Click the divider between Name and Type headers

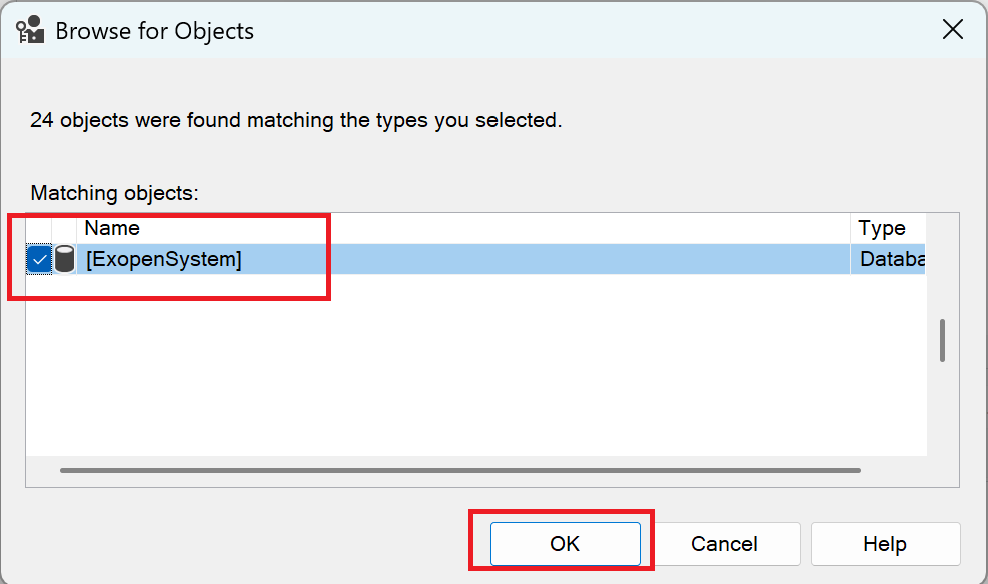[851, 228]
